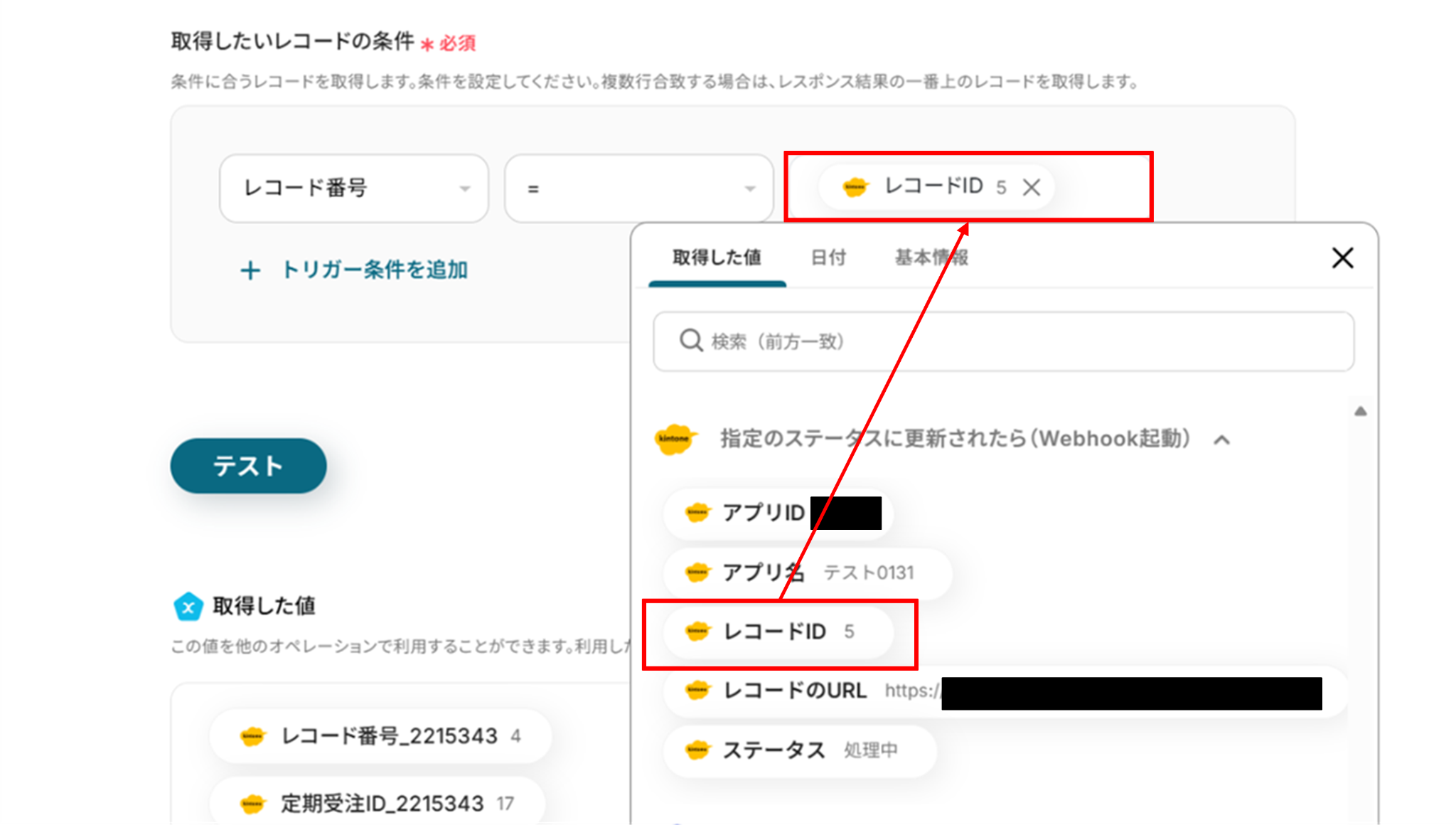
Task: Open the = operator dropdown
Action: [x=638, y=188]
